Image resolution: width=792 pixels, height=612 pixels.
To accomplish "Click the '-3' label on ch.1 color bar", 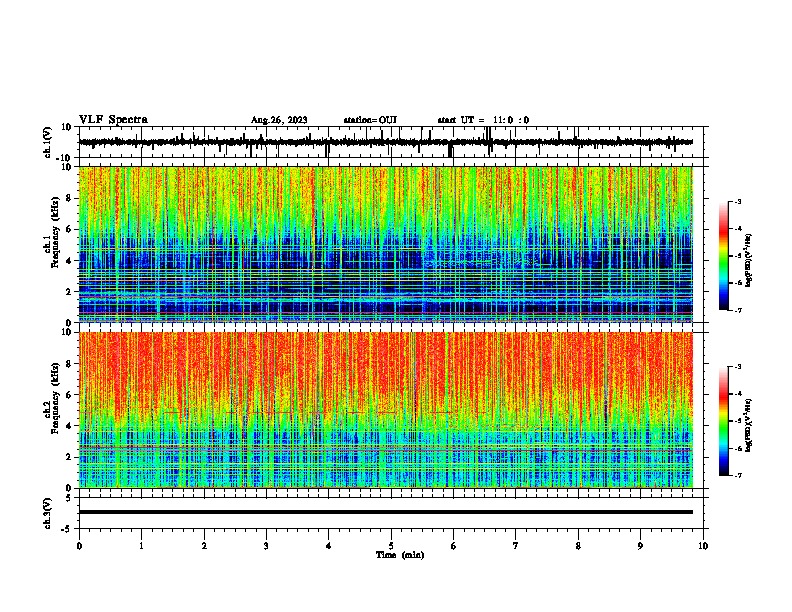I will (738, 201).
